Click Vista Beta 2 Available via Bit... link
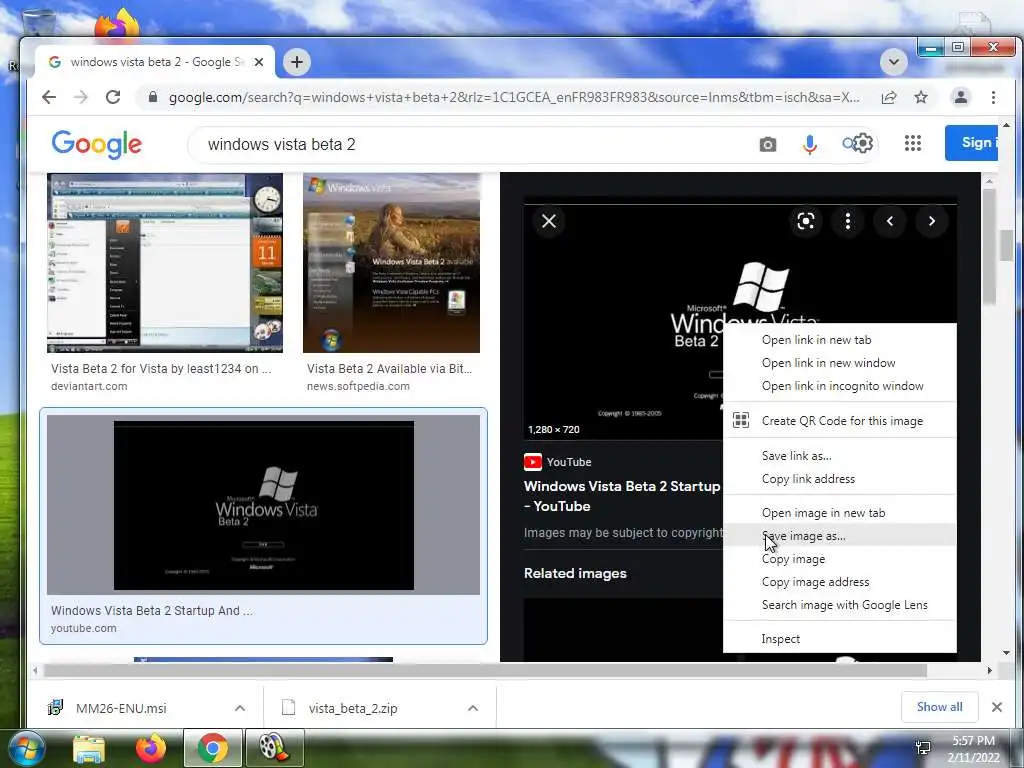This screenshot has height=768, width=1024. [x=389, y=368]
